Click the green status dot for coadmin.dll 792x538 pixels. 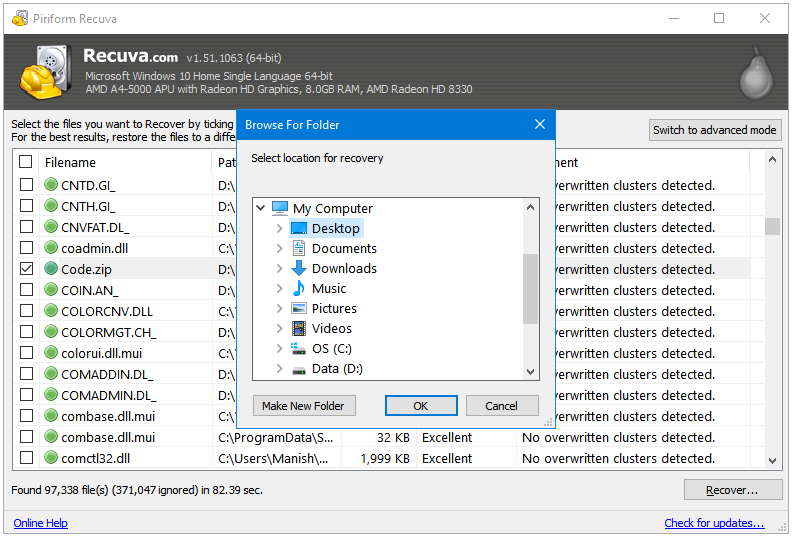[x=51, y=248]
